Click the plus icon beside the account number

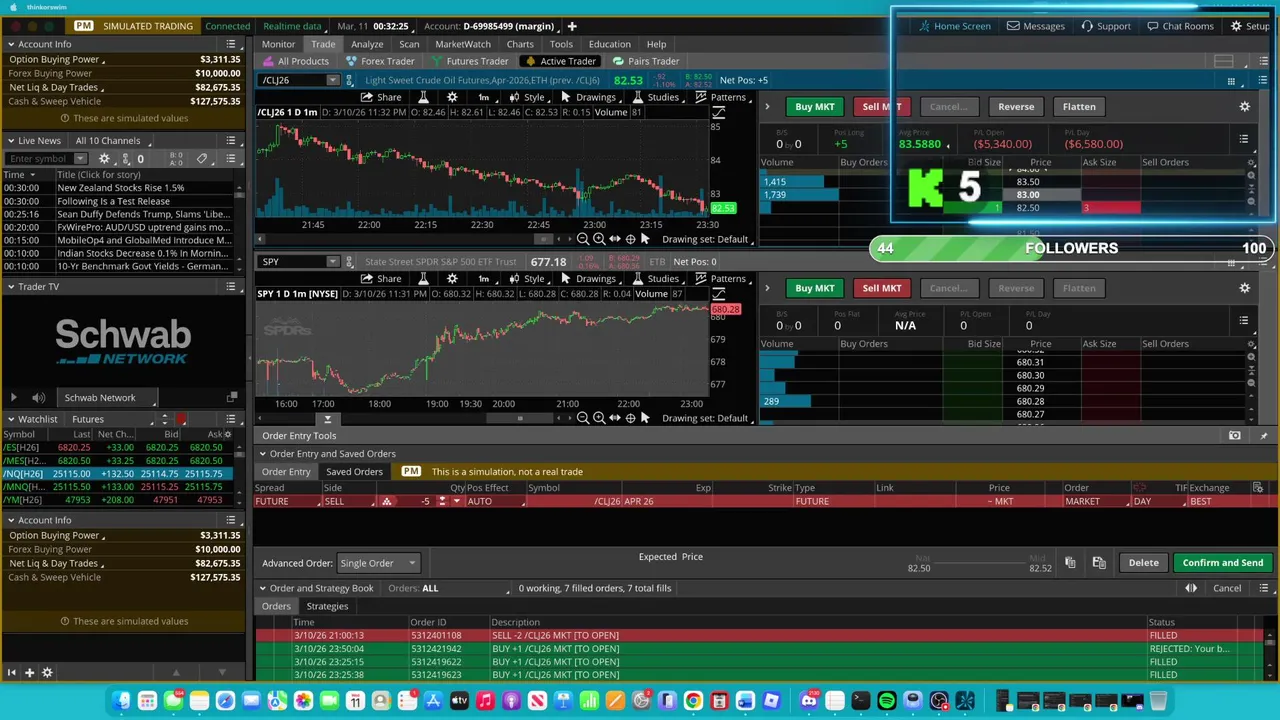click(x=572, y=26)
